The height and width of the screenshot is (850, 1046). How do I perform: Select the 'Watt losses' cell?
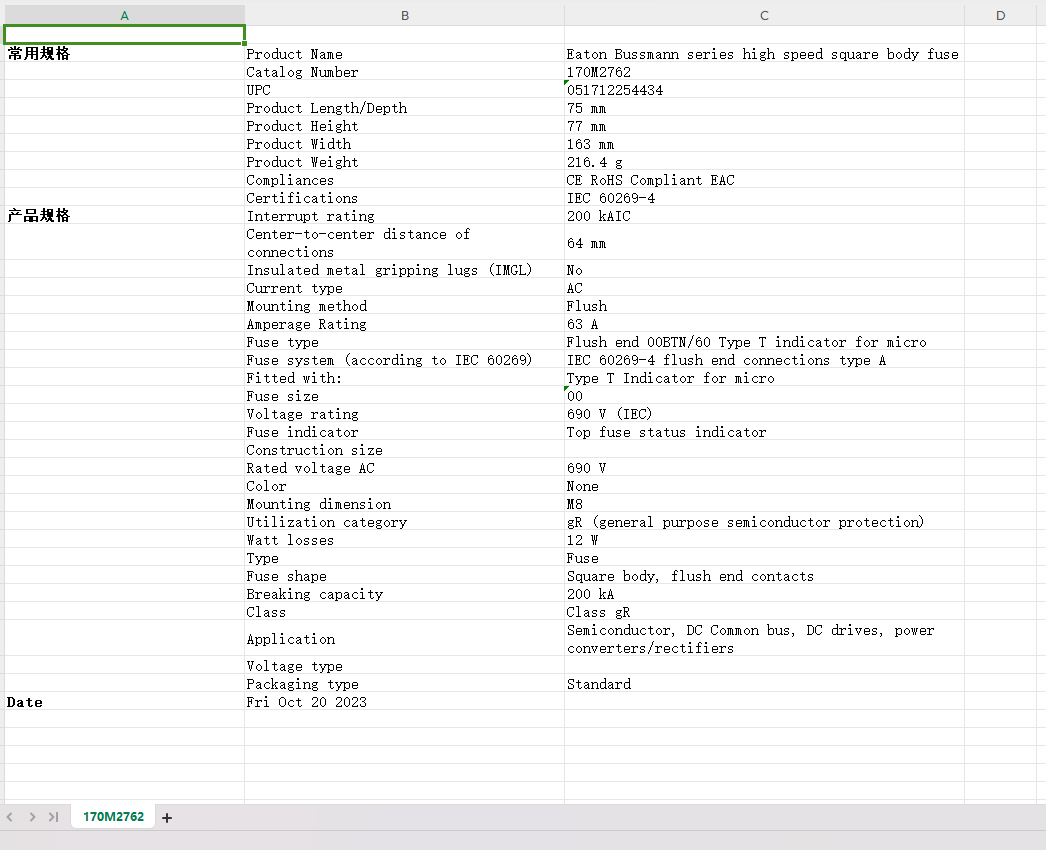405,540
